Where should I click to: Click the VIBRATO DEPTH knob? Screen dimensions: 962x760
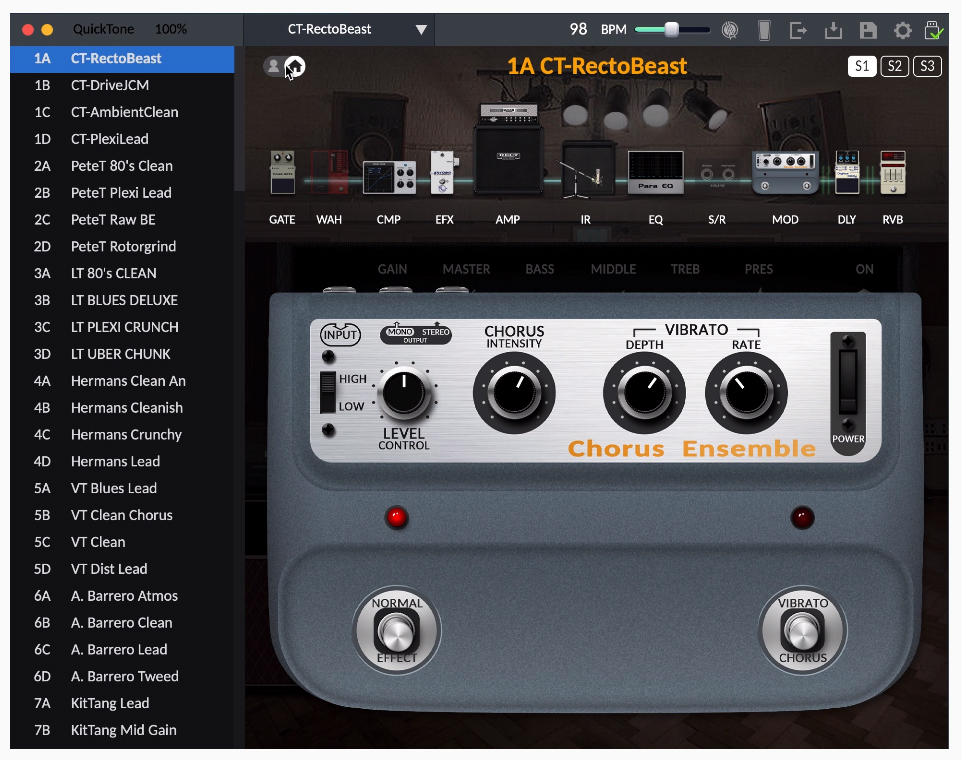pos(644,393)
